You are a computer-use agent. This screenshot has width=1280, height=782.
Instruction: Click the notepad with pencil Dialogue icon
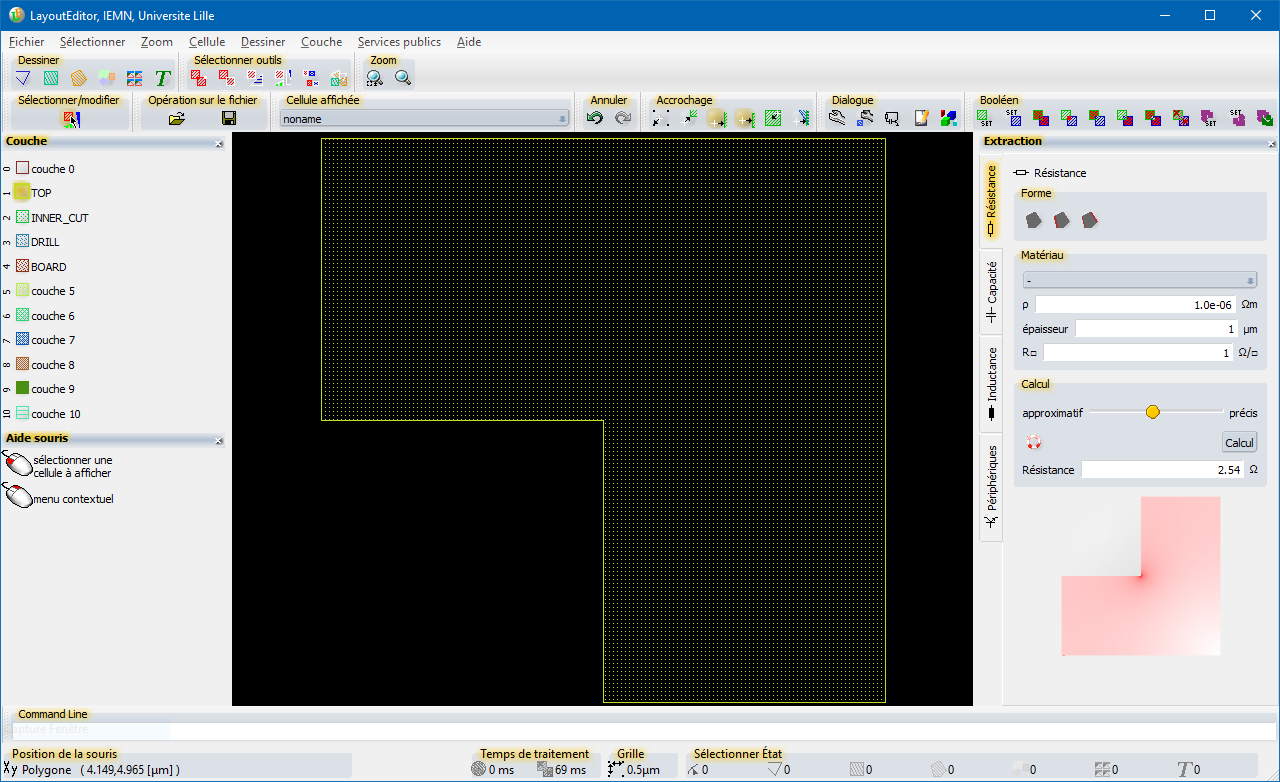click(x=921, y=118)
